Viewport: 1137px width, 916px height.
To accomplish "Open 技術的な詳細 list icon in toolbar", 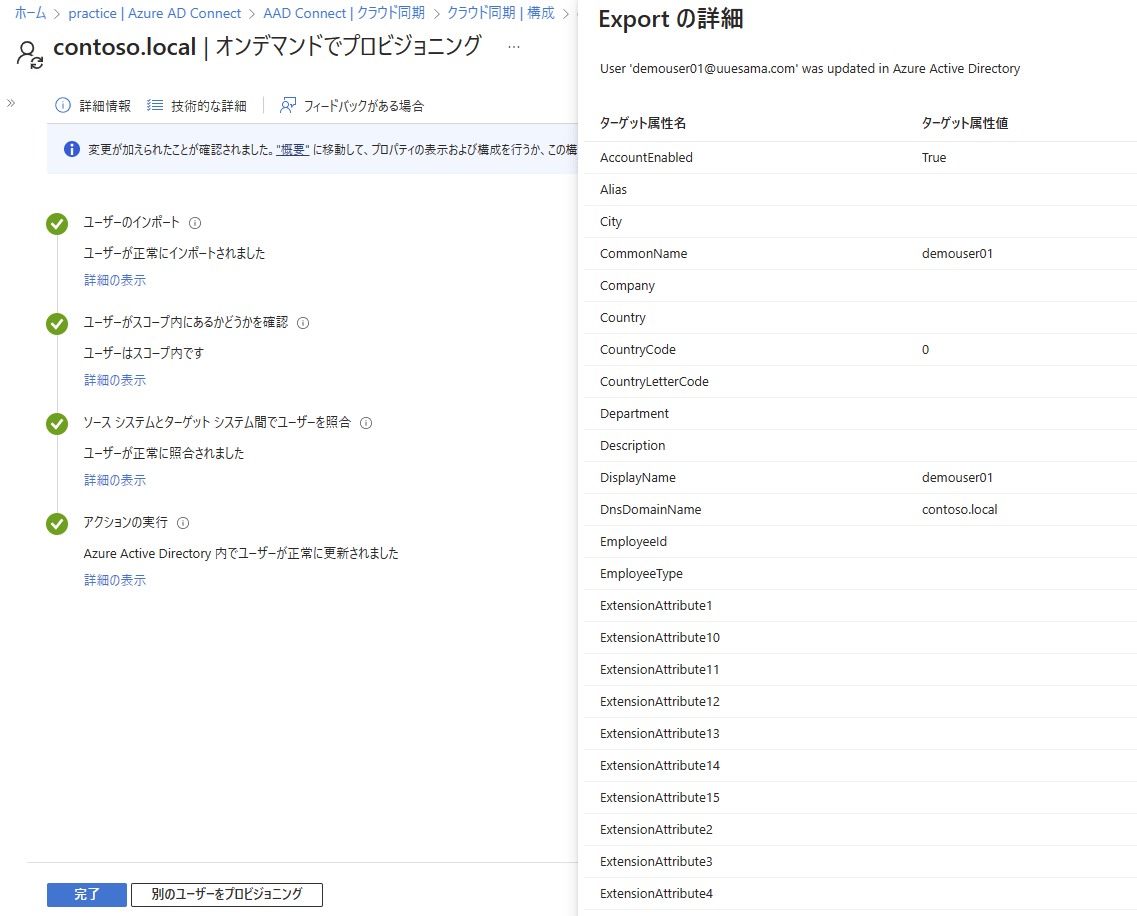I will [154, 106].
